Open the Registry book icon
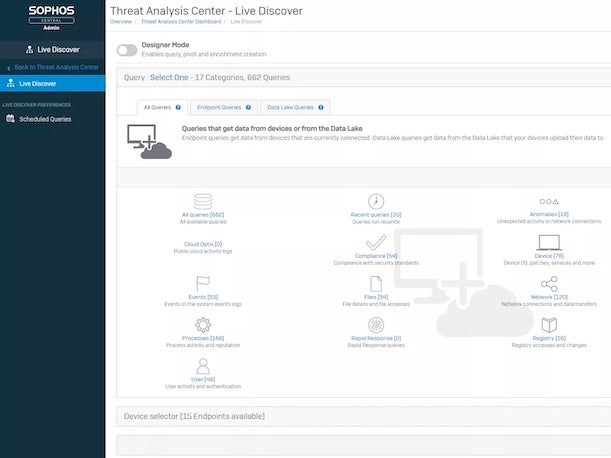This screenshot has height=458, width=611. [x=548, y=325]
